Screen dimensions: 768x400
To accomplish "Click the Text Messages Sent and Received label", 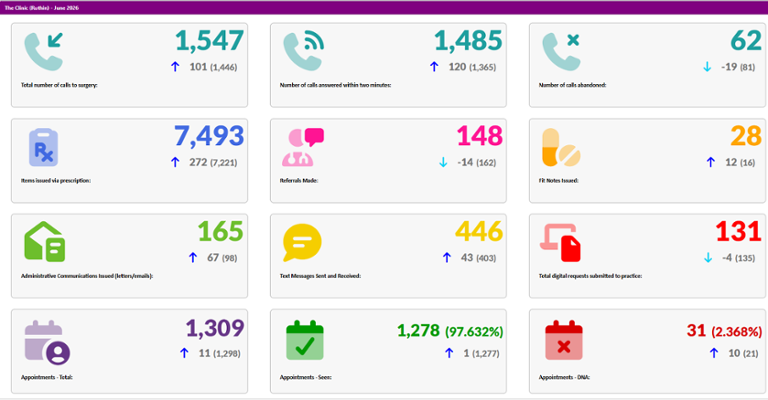I will [320, 276].
